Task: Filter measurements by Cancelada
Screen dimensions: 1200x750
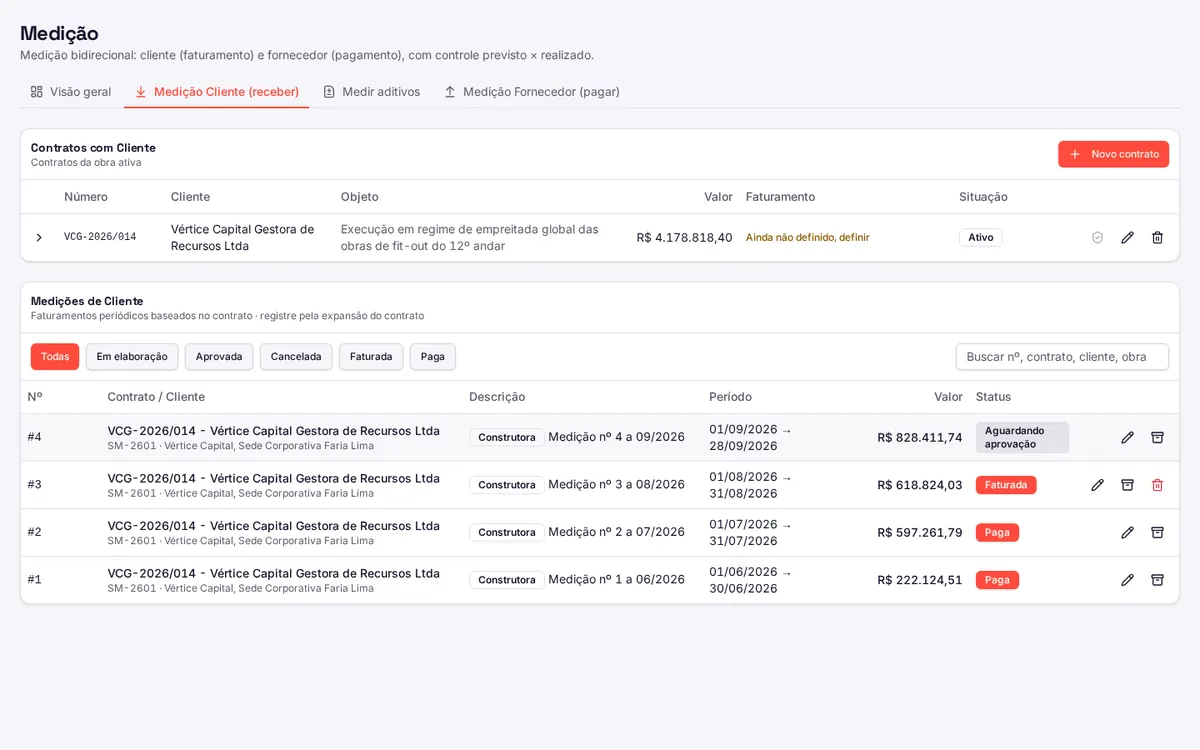Action: coord(296,357)
